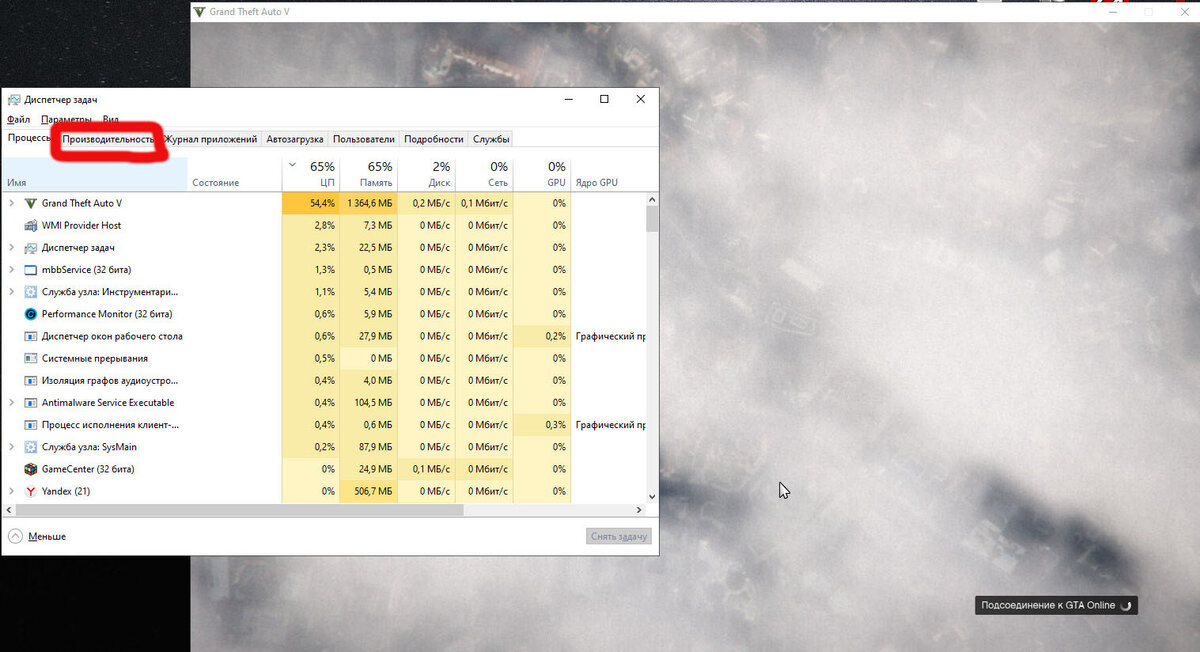Click the Antimalware Service Executable icon
The height and width of the screenshot is (652, 1200).
(31, 402)
